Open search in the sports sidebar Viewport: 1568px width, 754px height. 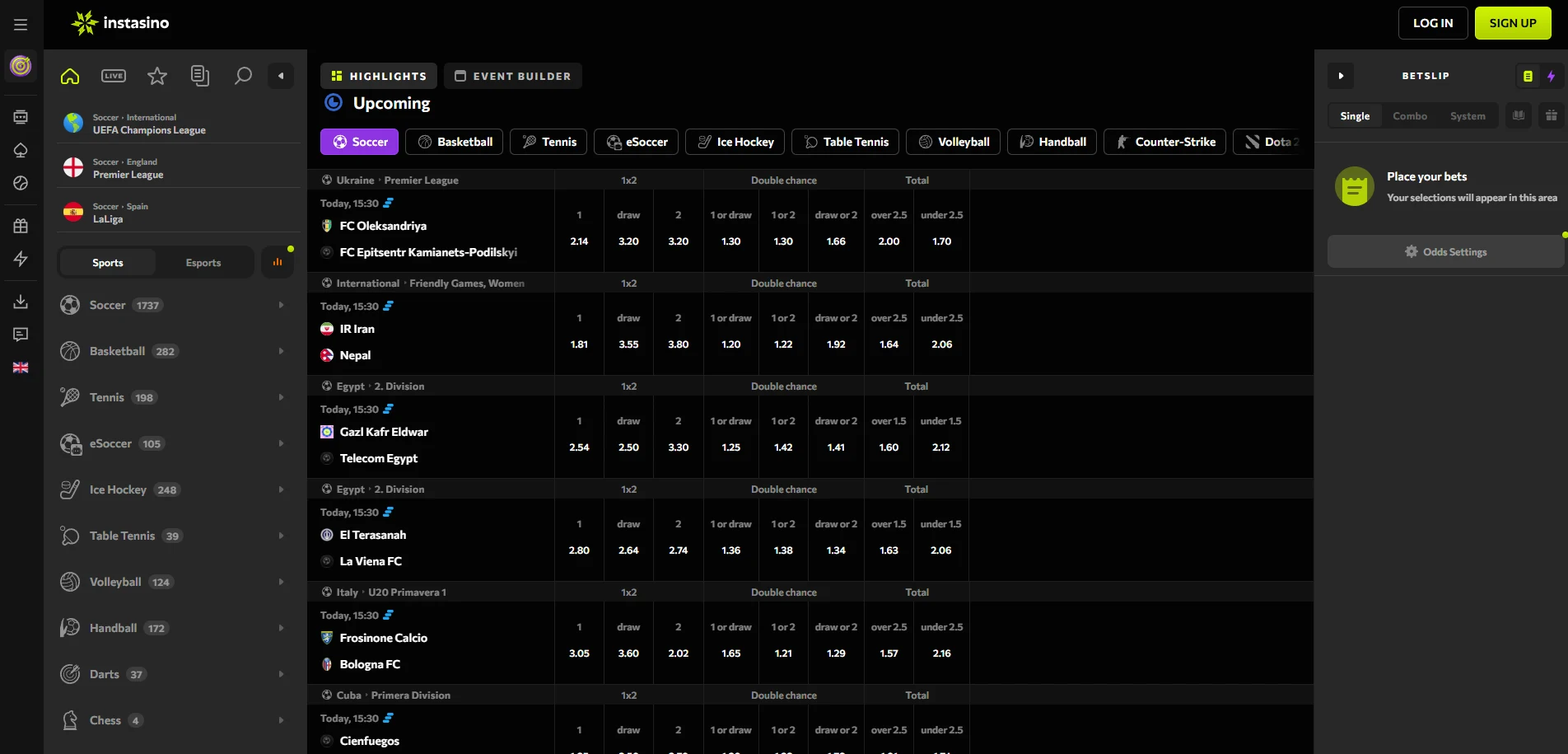[243, 75]
